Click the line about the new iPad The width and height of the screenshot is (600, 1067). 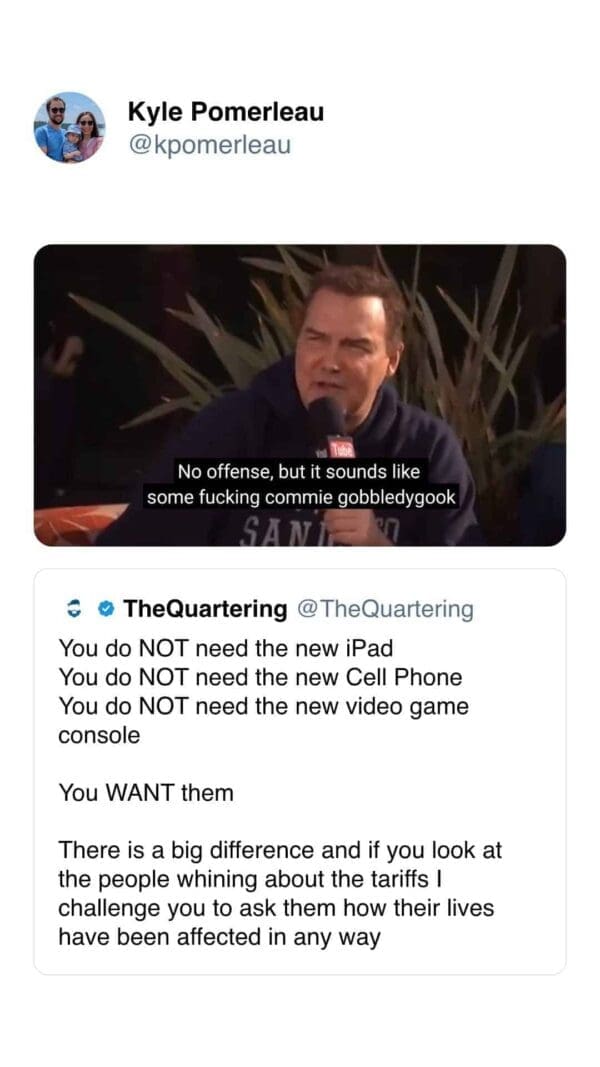pyautogui.click(x=226, y=648)
